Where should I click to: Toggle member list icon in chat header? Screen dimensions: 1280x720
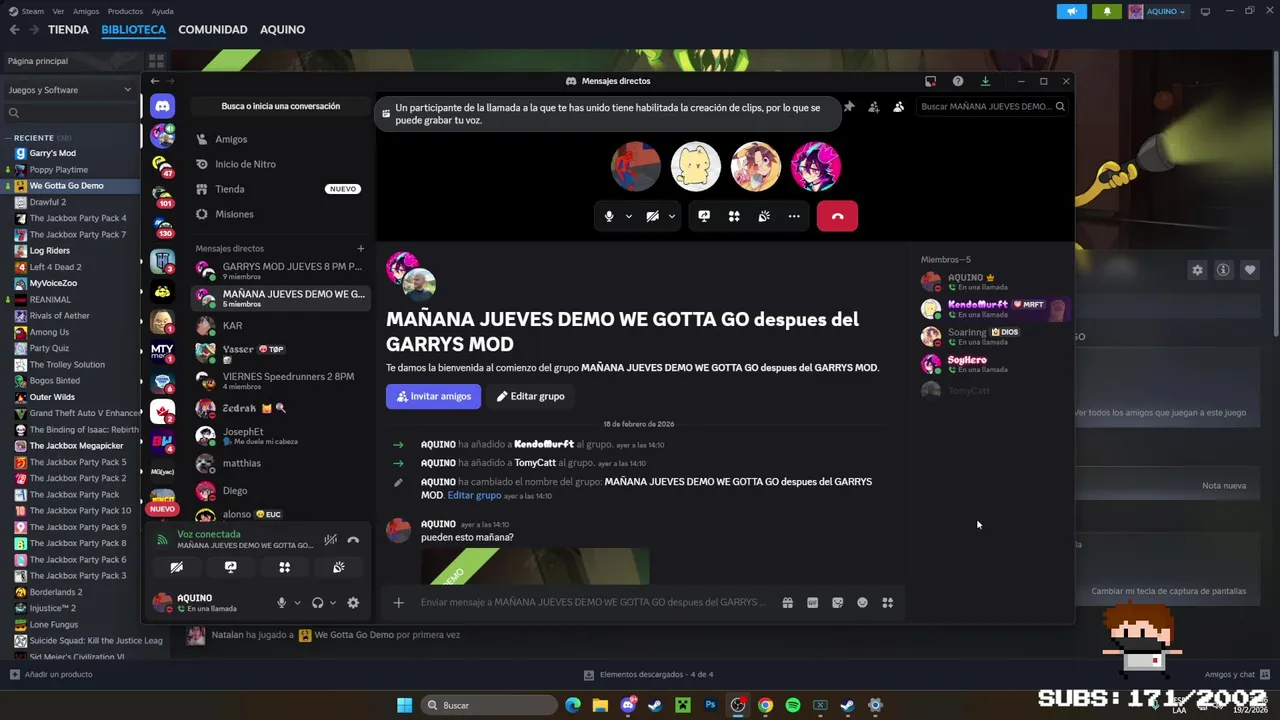pos(898,106)
